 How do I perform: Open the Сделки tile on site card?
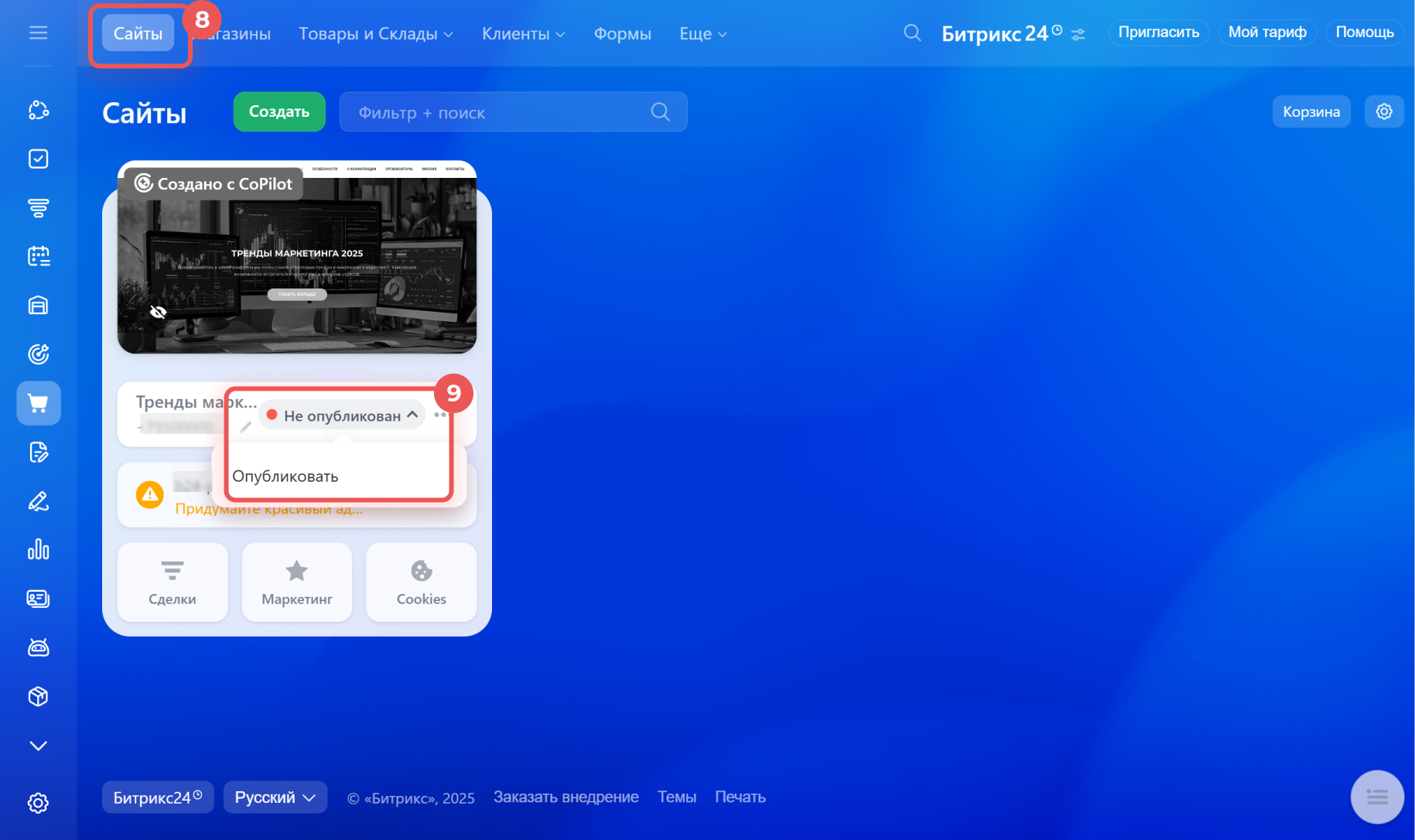173,582
